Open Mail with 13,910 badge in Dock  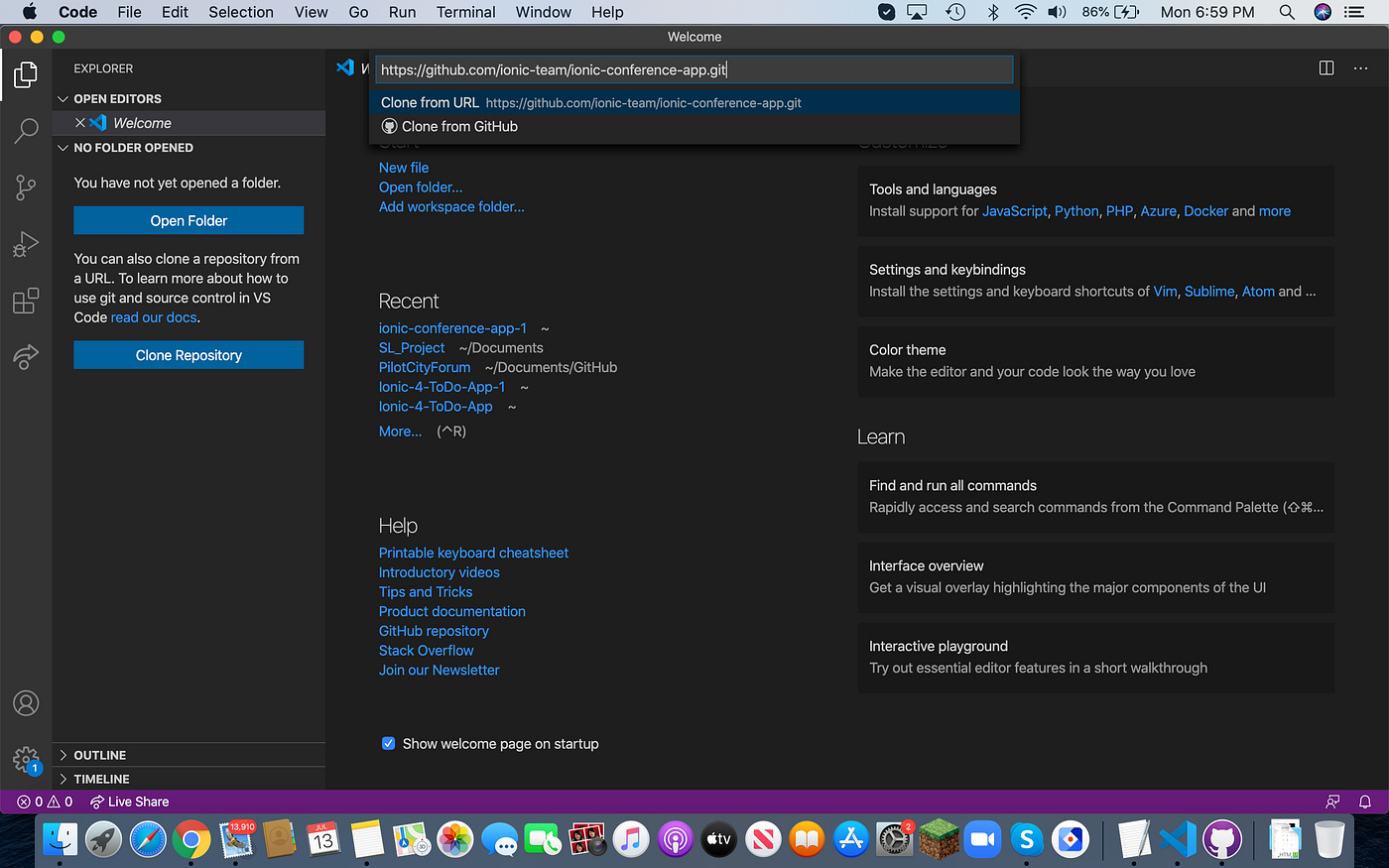pyautogui.click(x=236, y=840)
